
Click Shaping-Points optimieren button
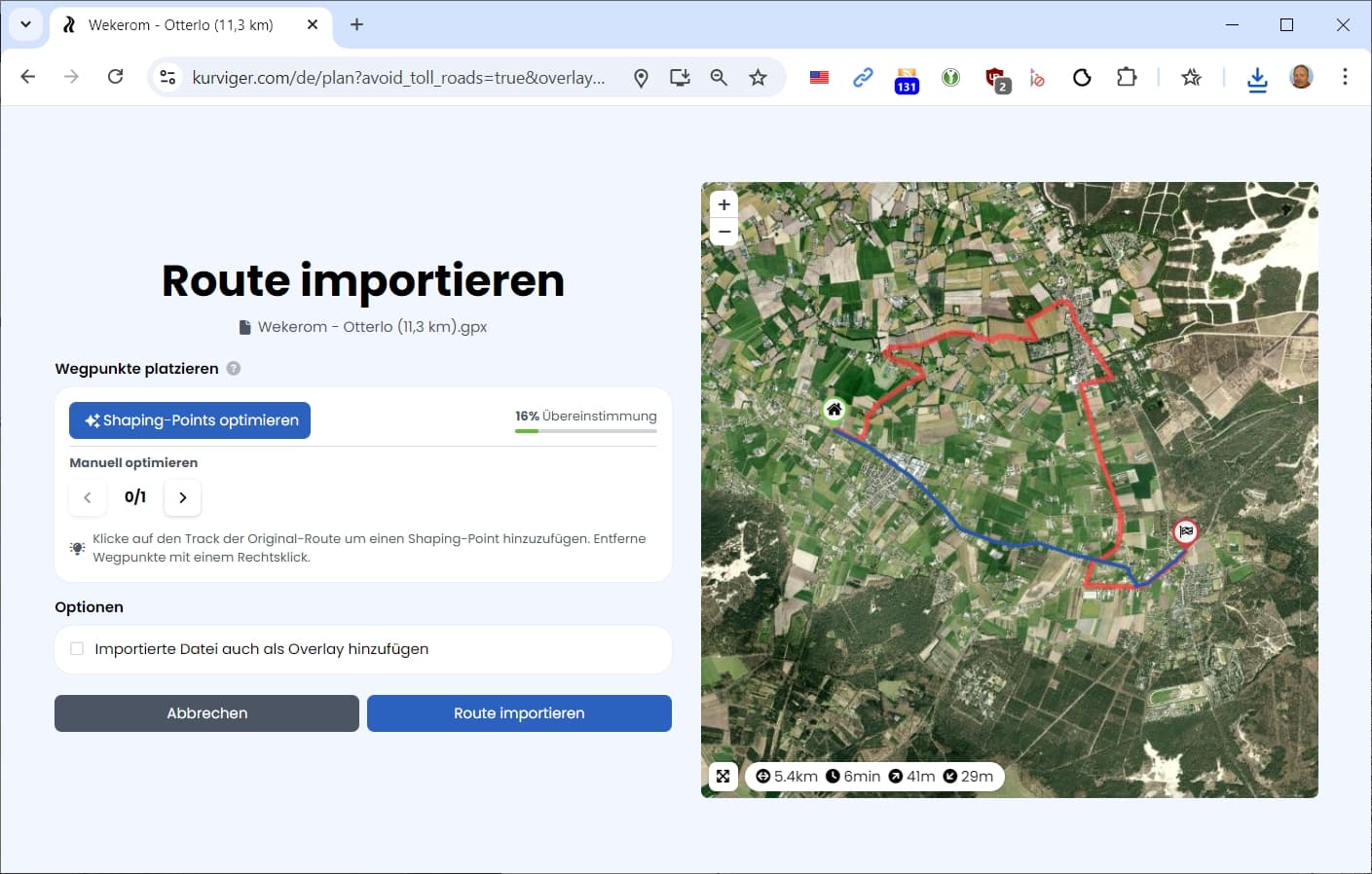tap(190, 420)
